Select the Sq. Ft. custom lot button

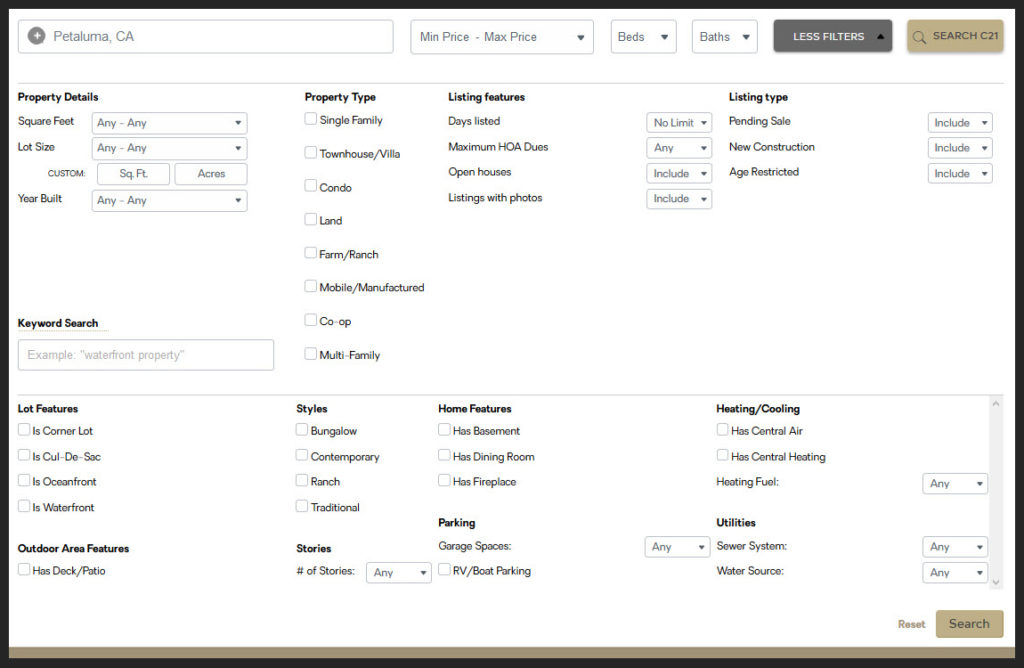click(x=133, y=174)
